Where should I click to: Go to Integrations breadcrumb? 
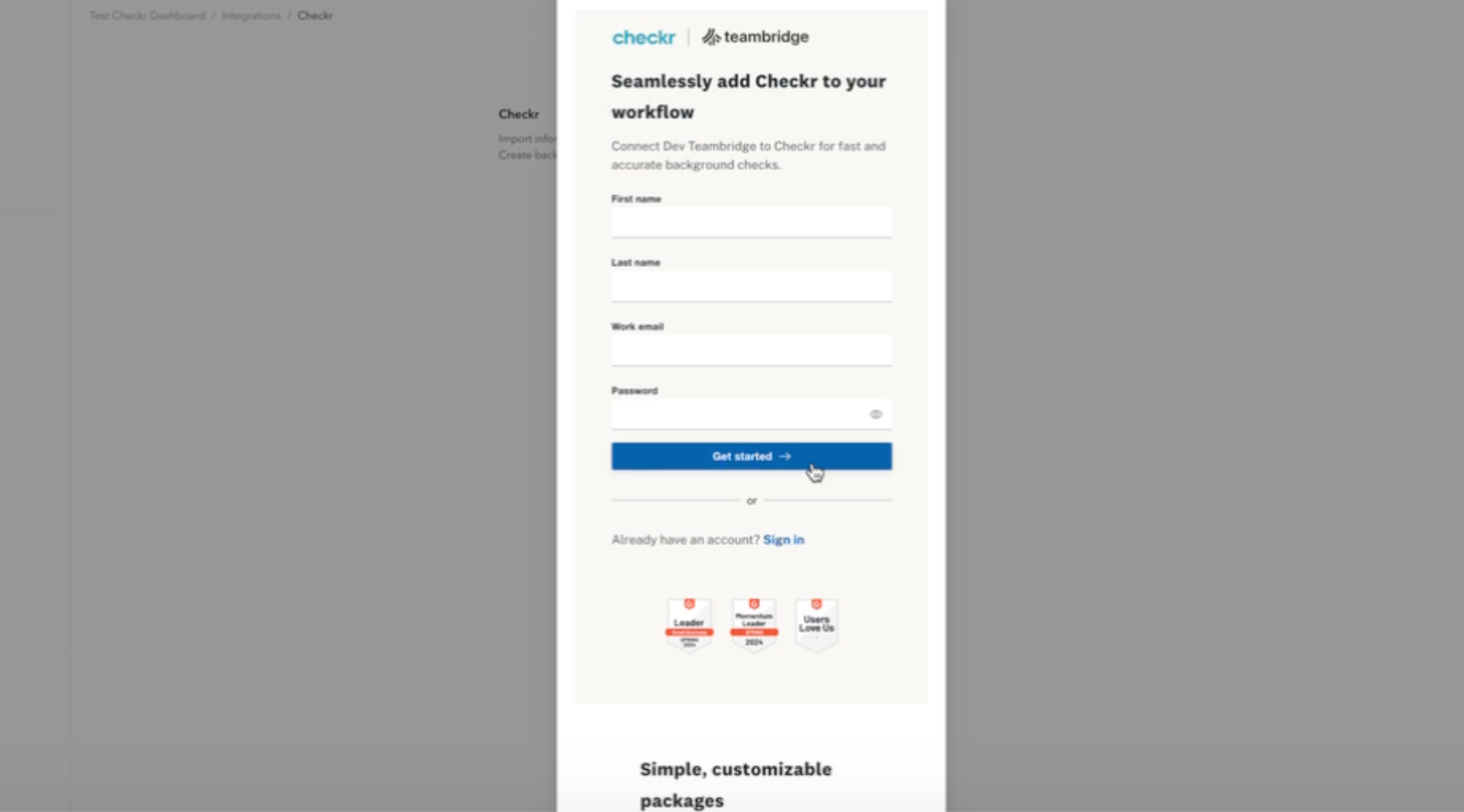tap(251, 15)
